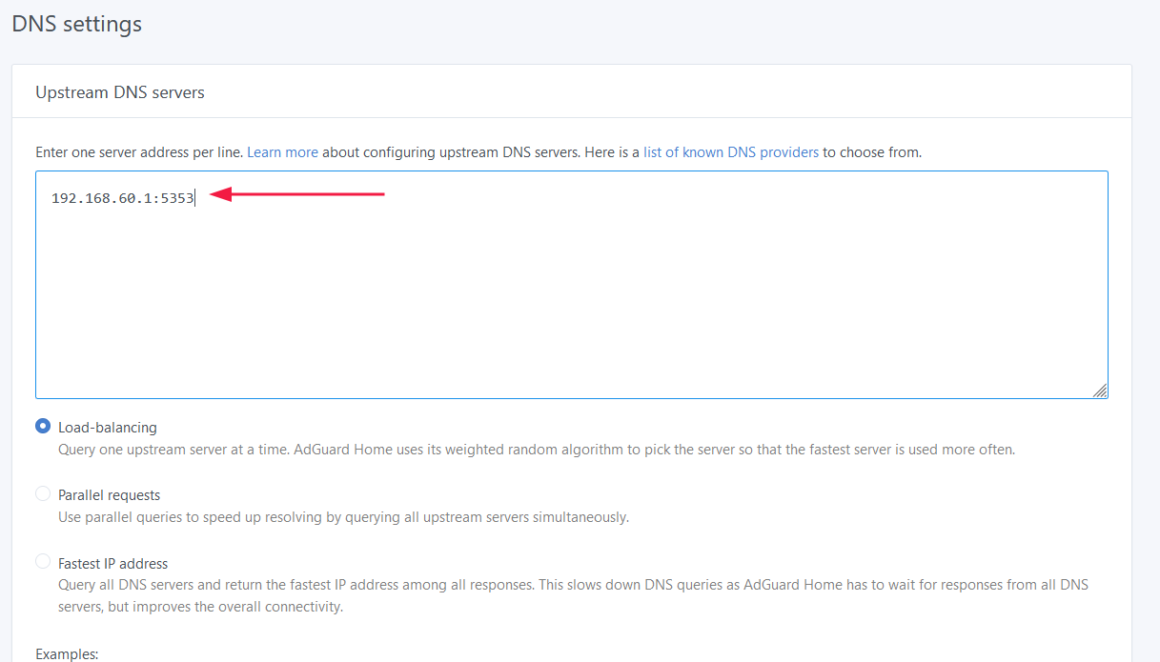The height and width of the screenshot is (662, 1160).
Task: Select the Parallel requests radio button
Action: point(43,493)
